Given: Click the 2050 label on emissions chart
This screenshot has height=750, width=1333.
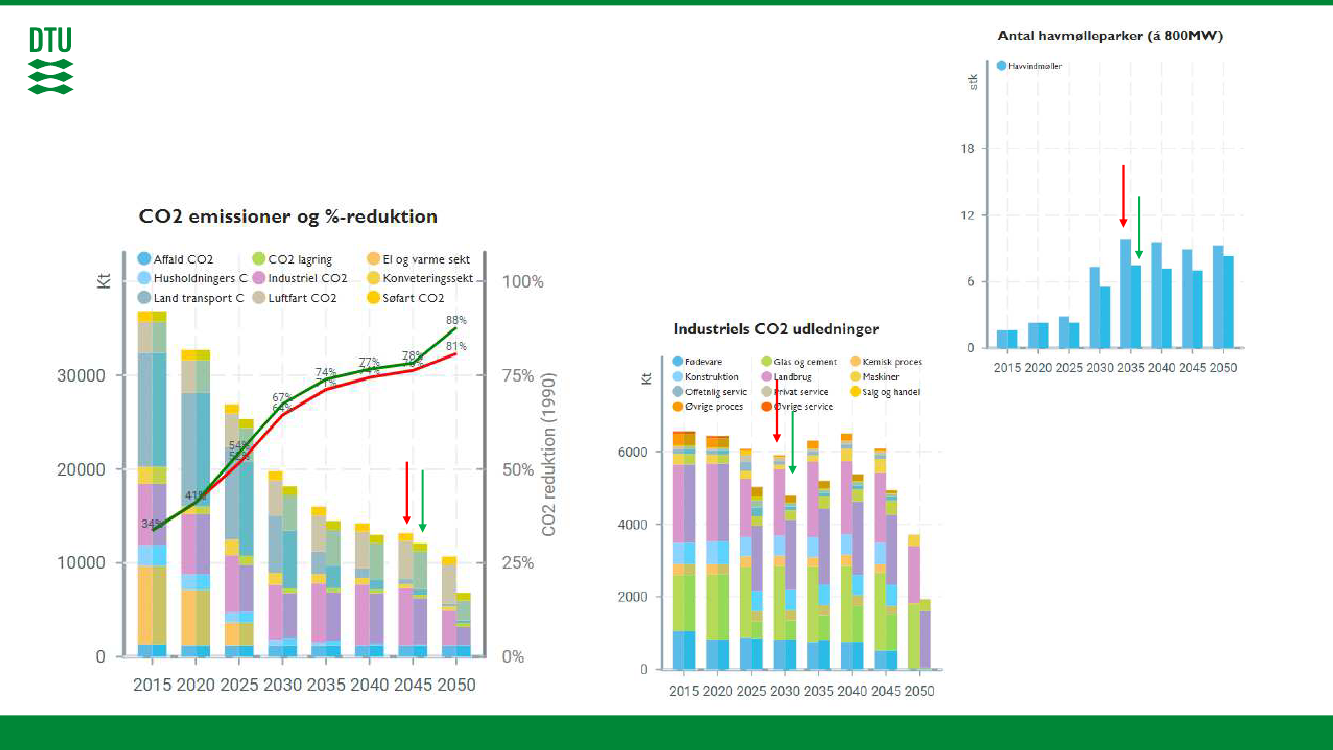Looking at the screenshot, I should (455, 686).
